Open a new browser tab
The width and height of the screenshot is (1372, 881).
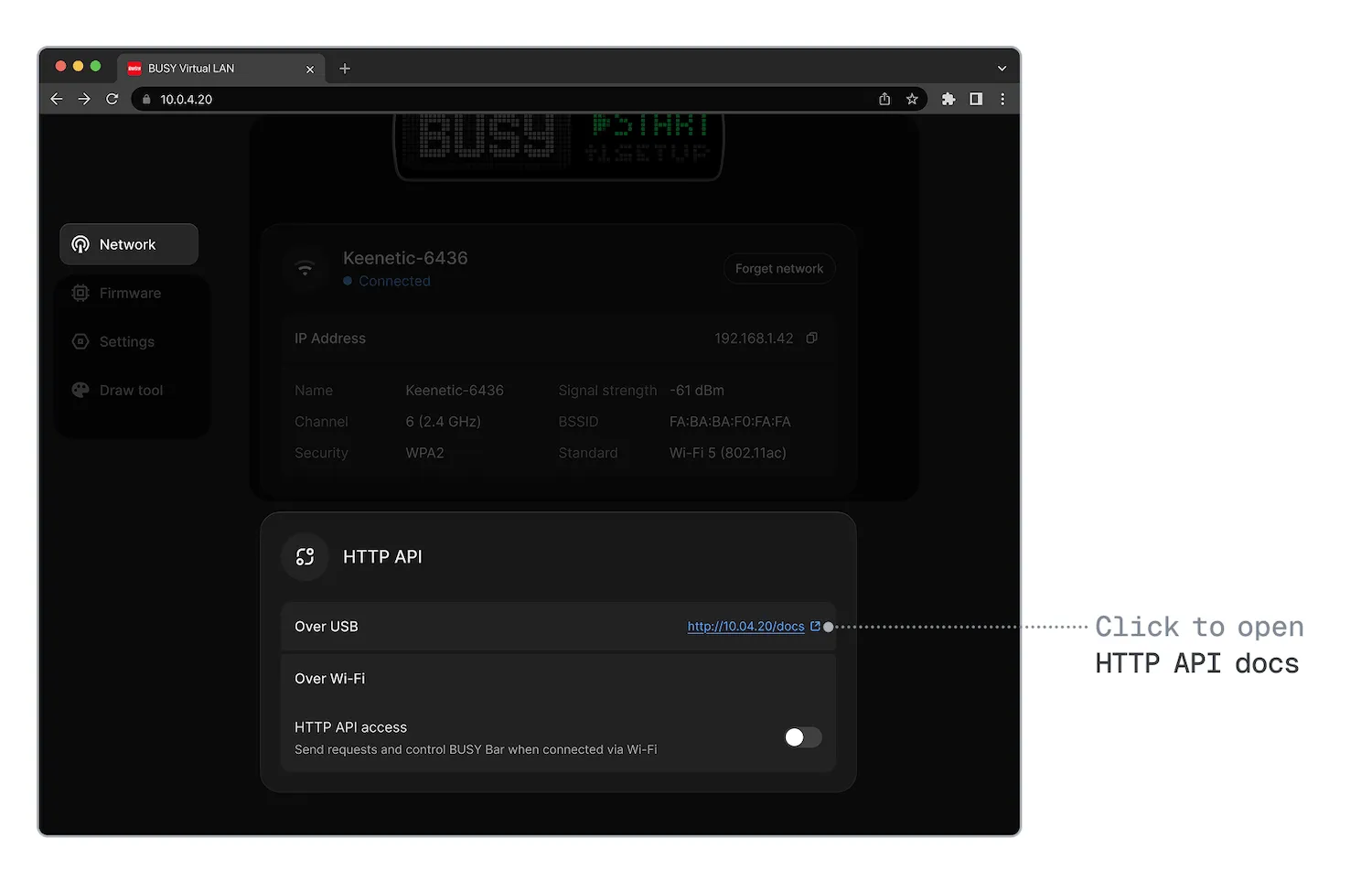click(345, 69)
